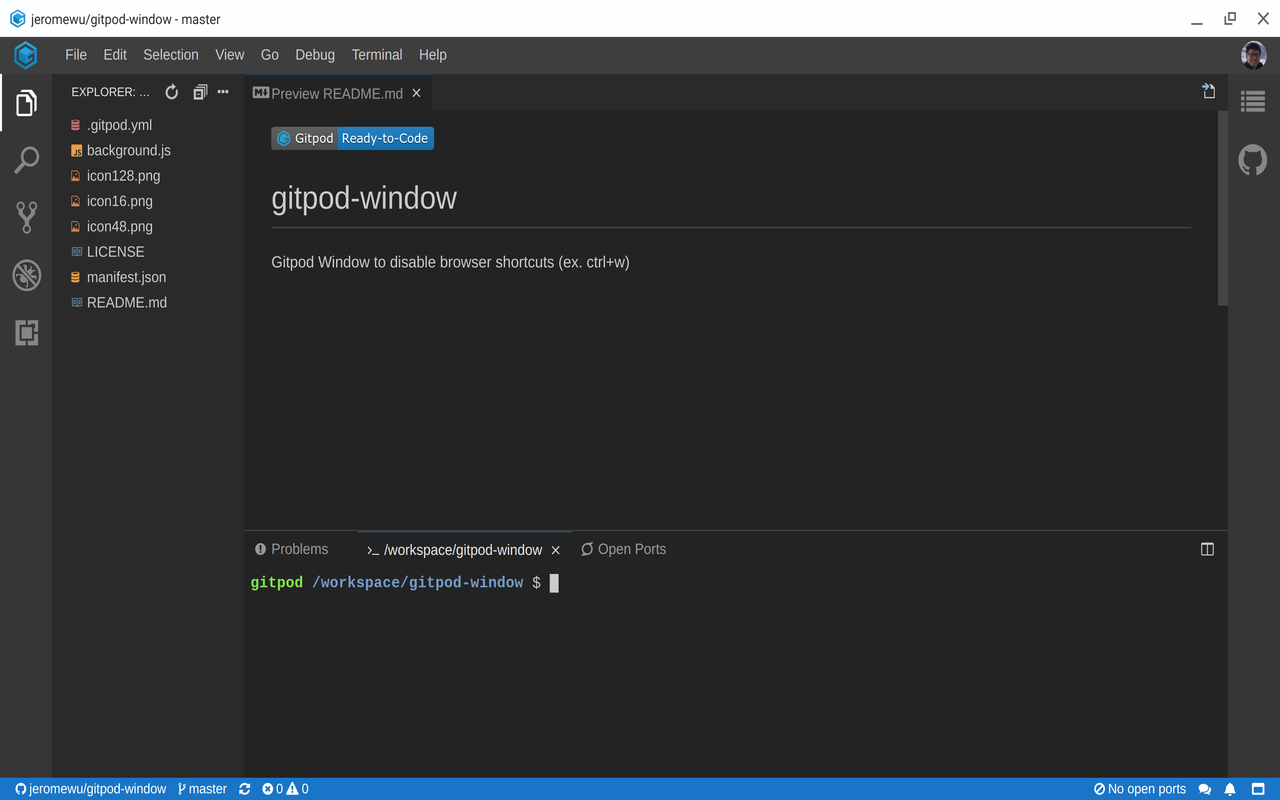Open the Selection menu
The image size is (1280, 800).
tap(171, 55)
